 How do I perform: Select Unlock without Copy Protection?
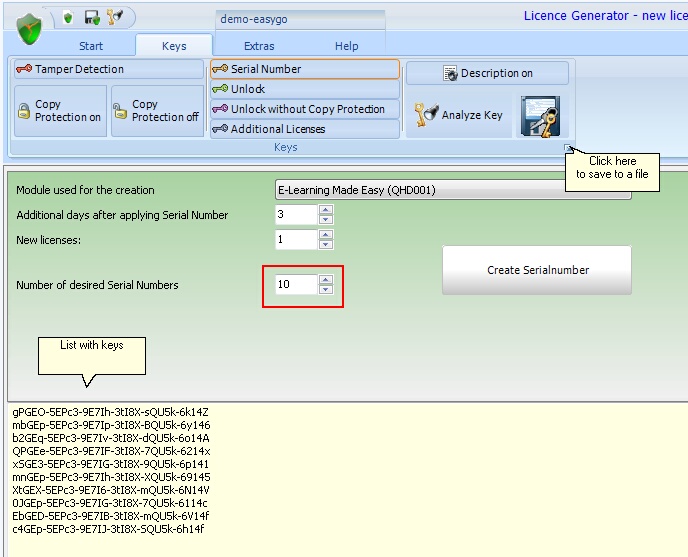pos(304,109)
